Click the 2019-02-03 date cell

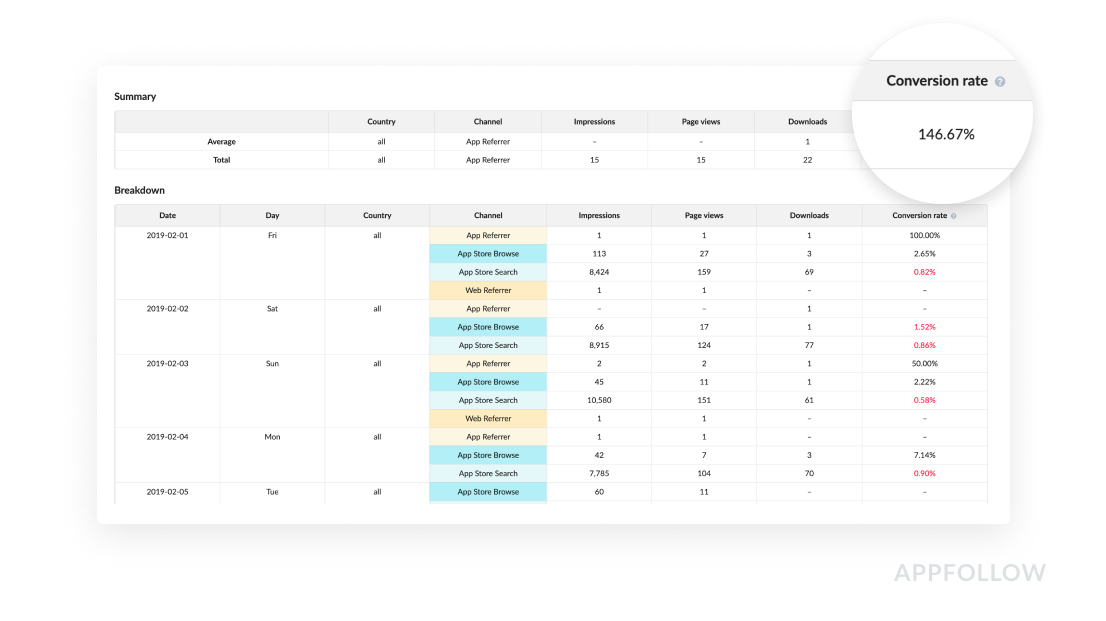[167, 363]
